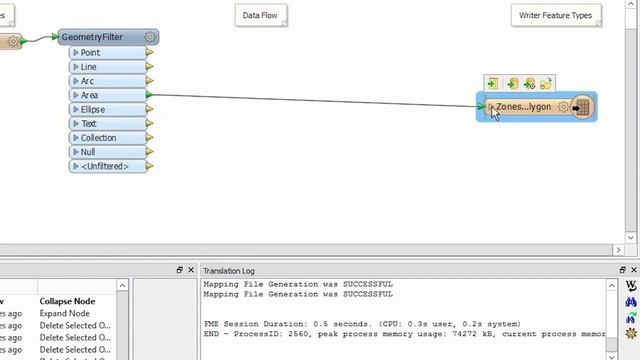Open GeometryFilter parameters gear

tap(150, 37)
